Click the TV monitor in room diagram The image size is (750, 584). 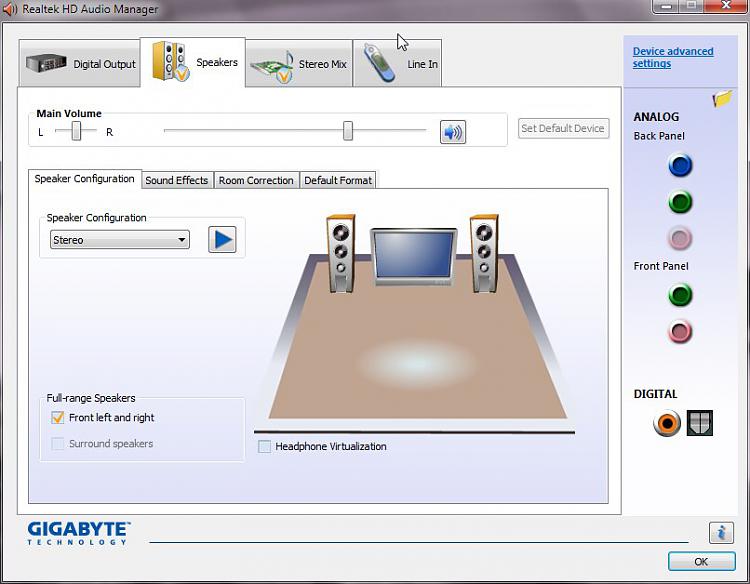click(x=413, y=257)
